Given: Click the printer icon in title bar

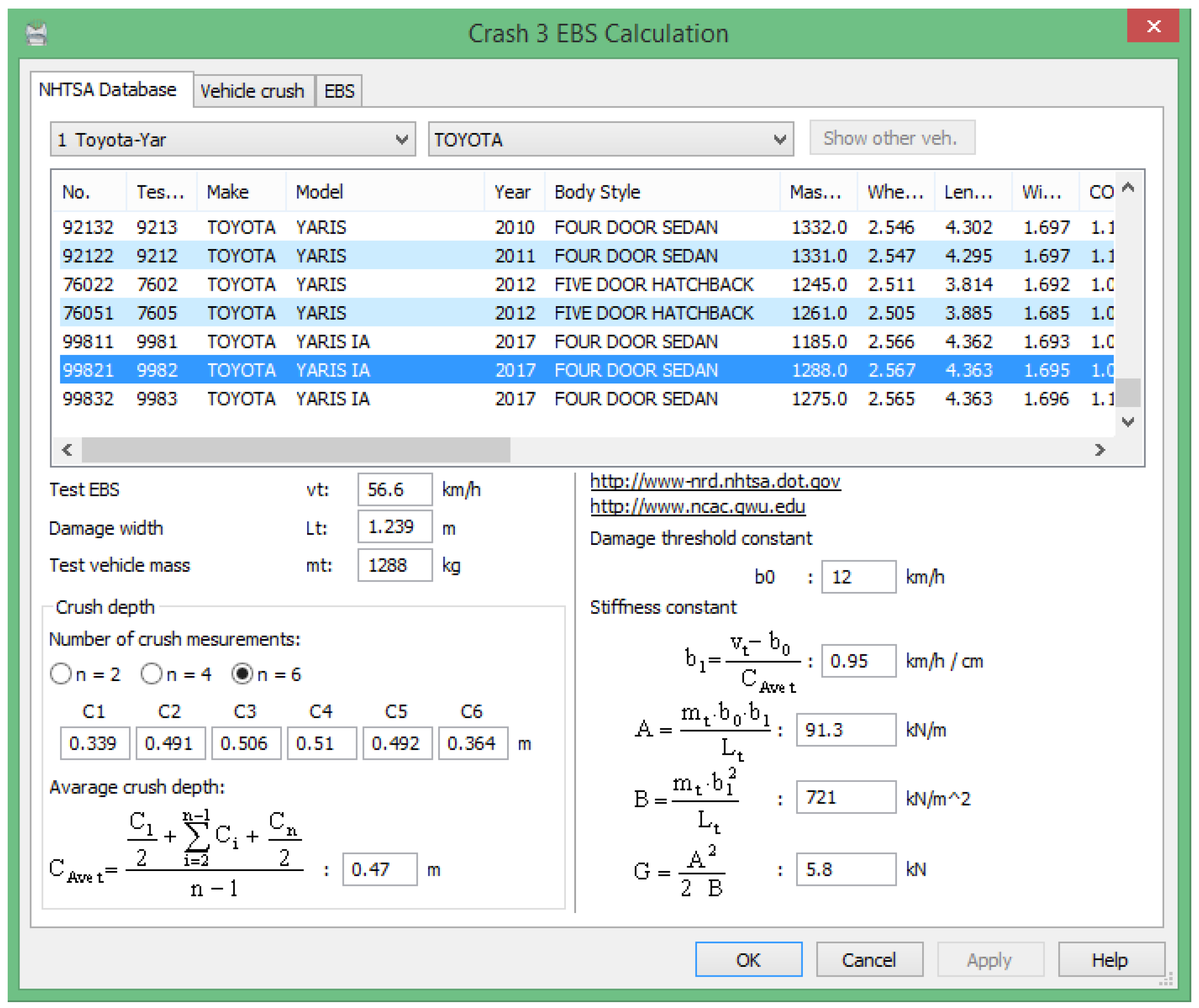Looking at the screenshot, I should 37,33.
